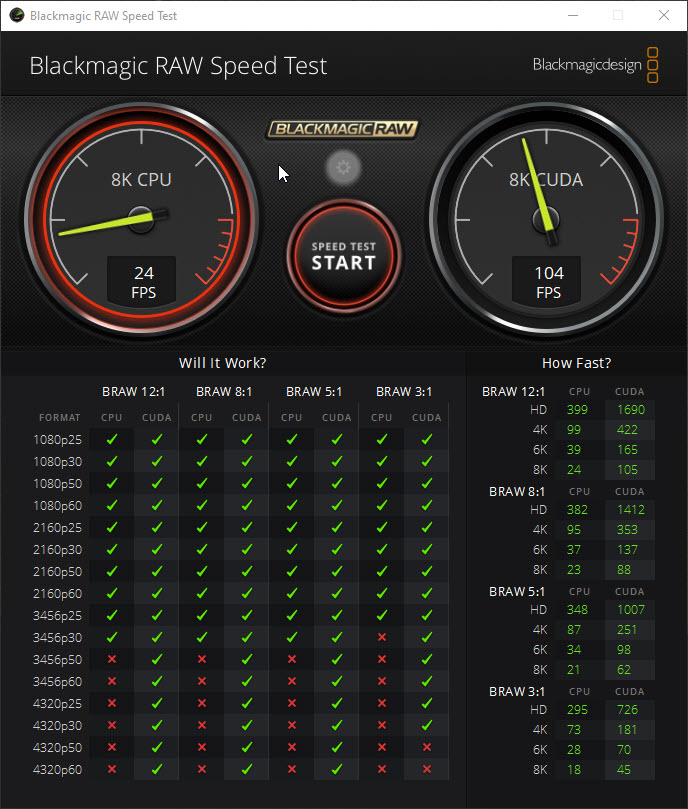This screenshot has height=809, width=688.
Task: Click the app icon in title bar
Action: pos(17,15)
